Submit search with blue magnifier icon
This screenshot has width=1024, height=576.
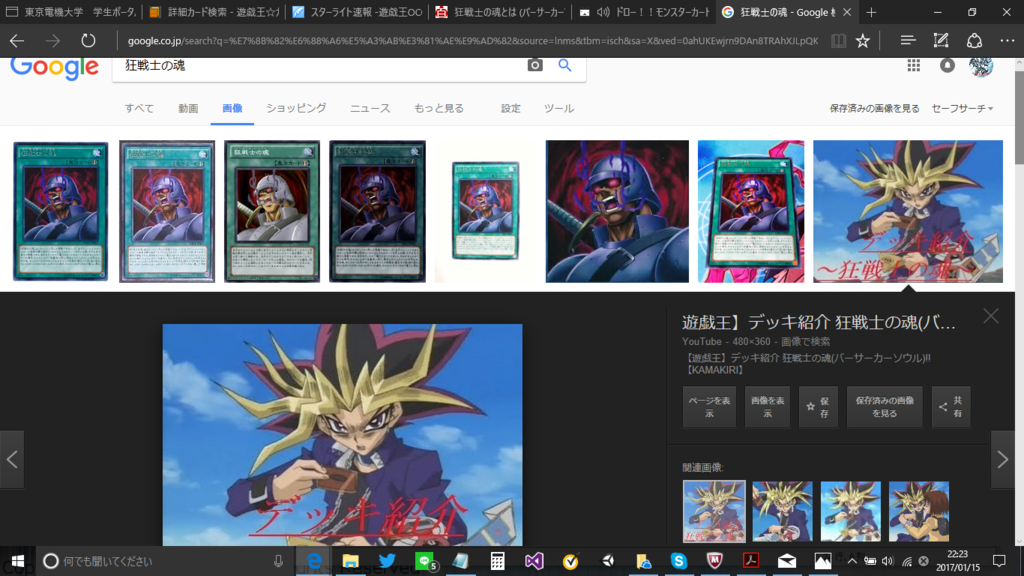(x=565, y=65)
